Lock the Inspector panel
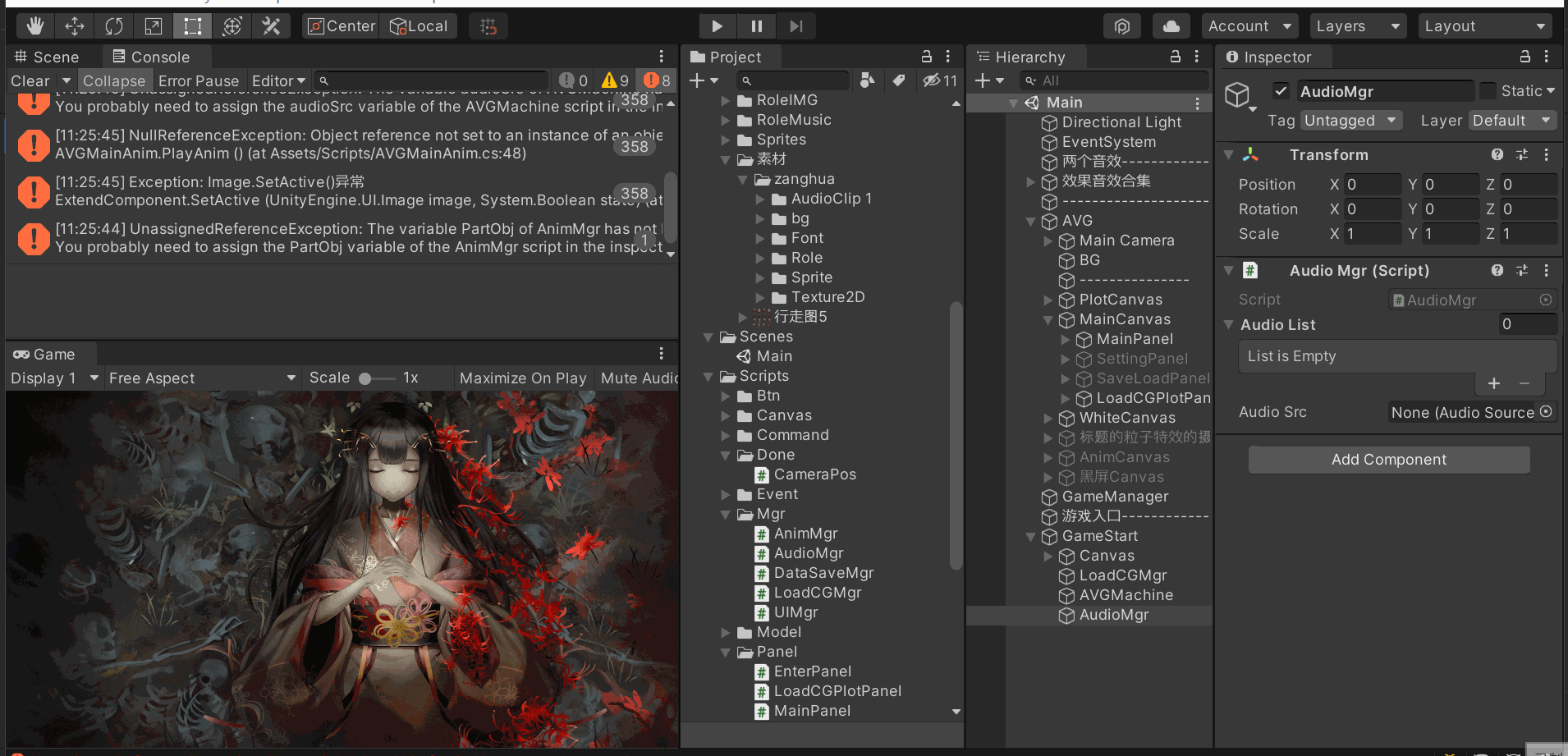This screenshot has width=1568, height=756. click(1524, 57)
